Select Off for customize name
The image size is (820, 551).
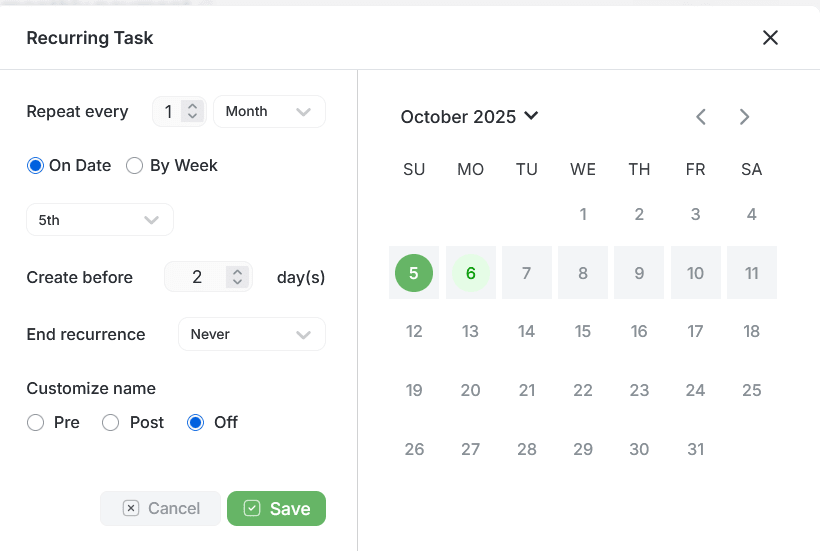tap(196, 423)
